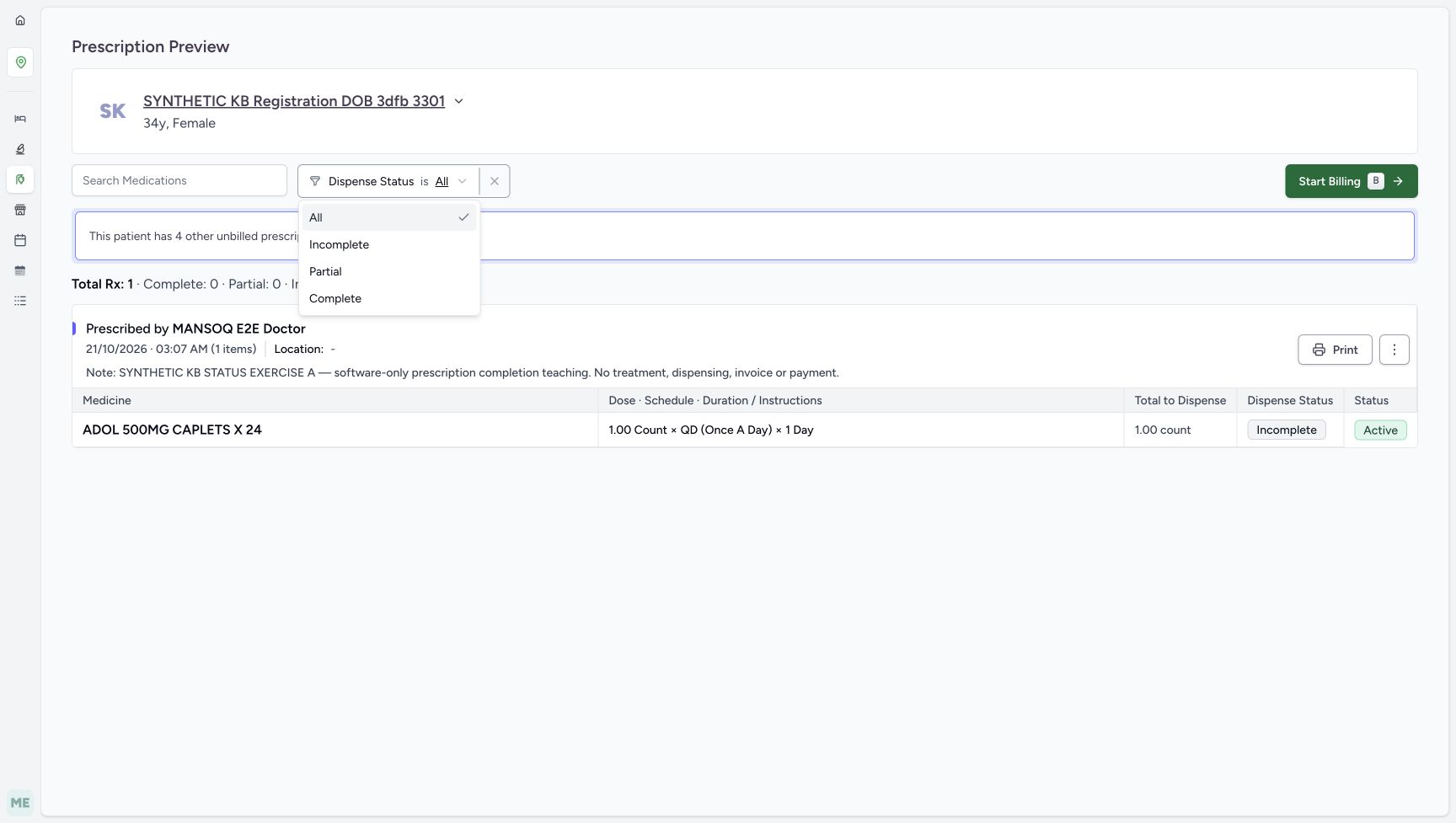The image size is (1456, 823).
Task: Click the SK patient avatar
Action: [x=113, y=111]
